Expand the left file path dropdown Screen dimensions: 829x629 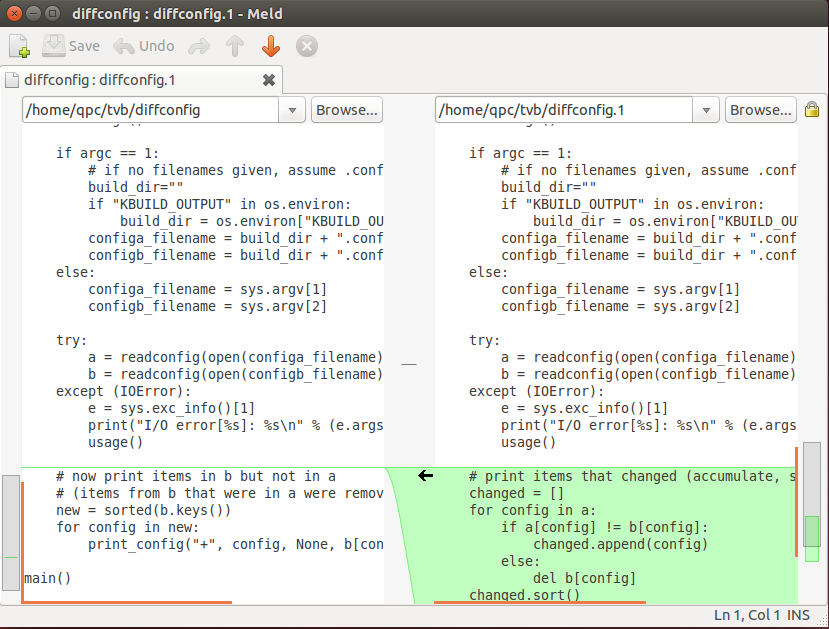point(292,110)
